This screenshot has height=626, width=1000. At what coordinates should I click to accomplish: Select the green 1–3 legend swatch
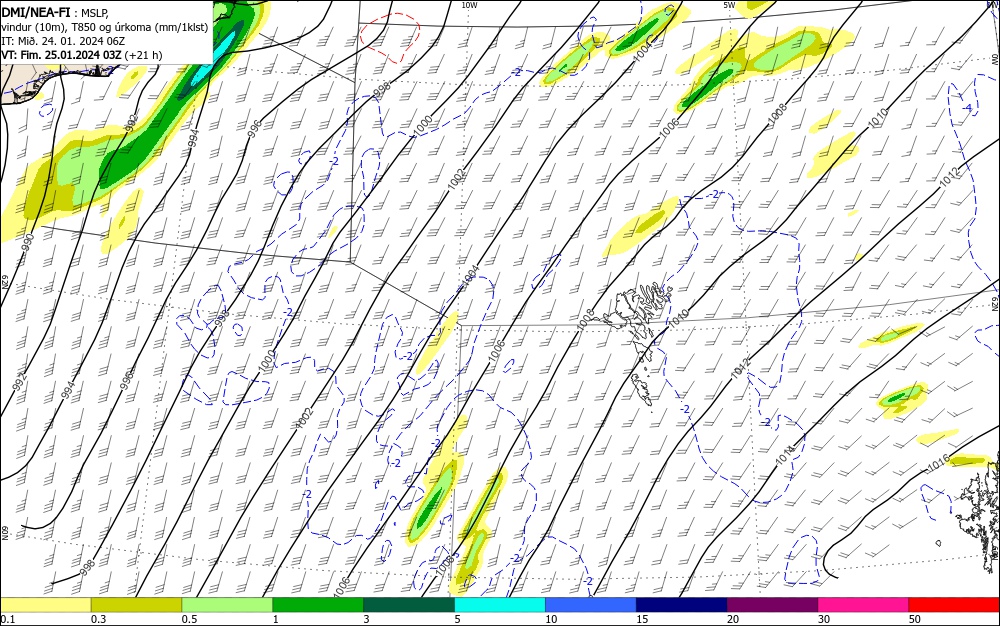point(318,605)
